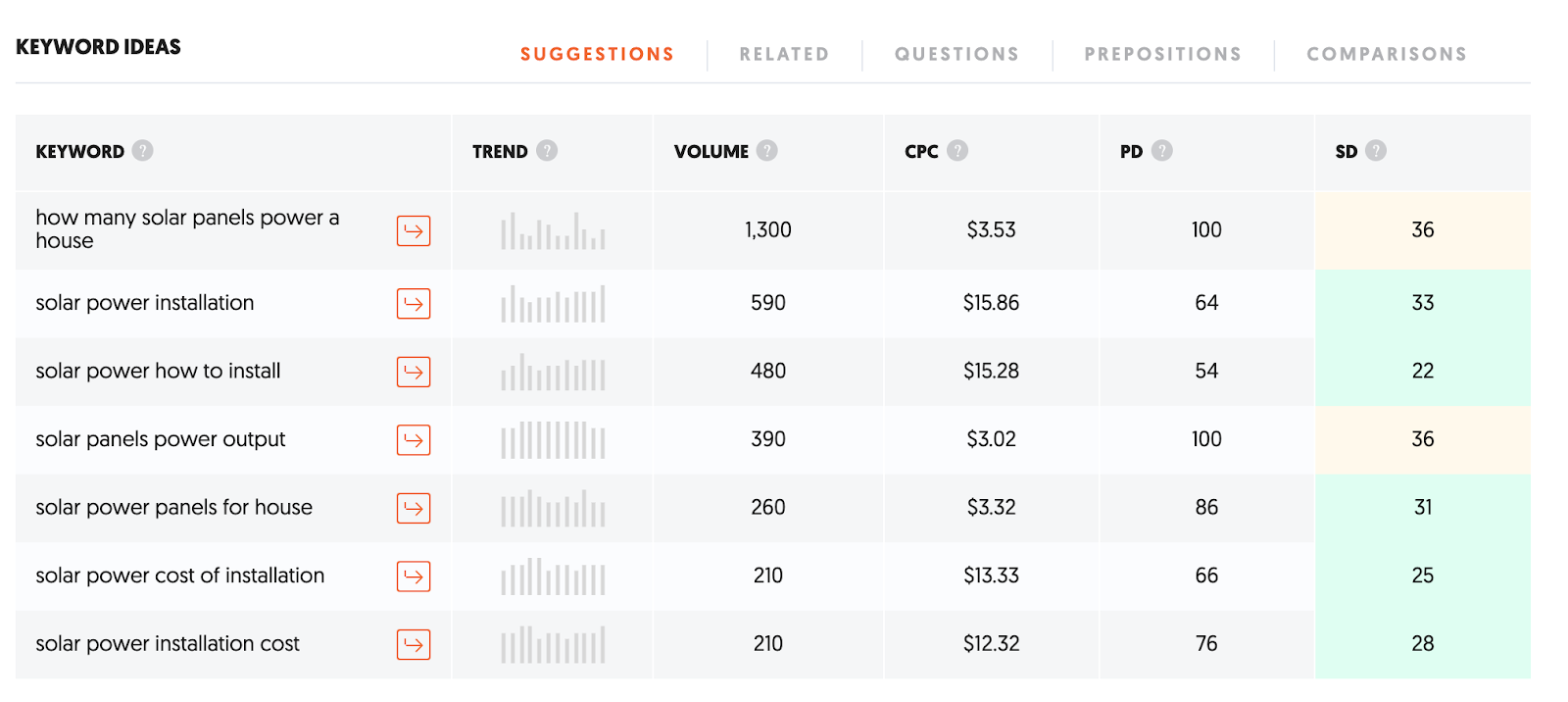Click the green SD score 22 cell

coord(1422,372)
